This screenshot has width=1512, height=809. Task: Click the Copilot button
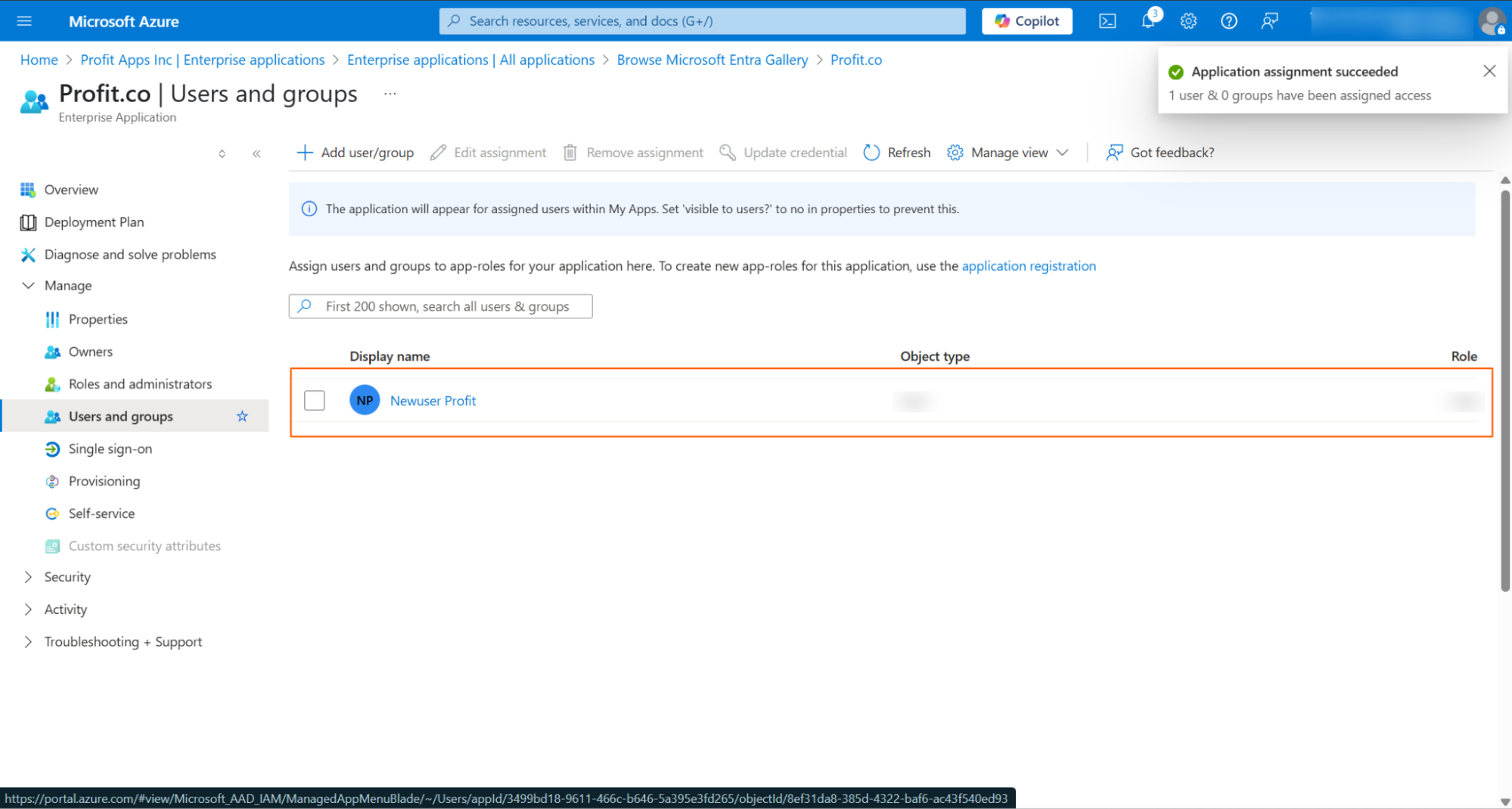1026,21
